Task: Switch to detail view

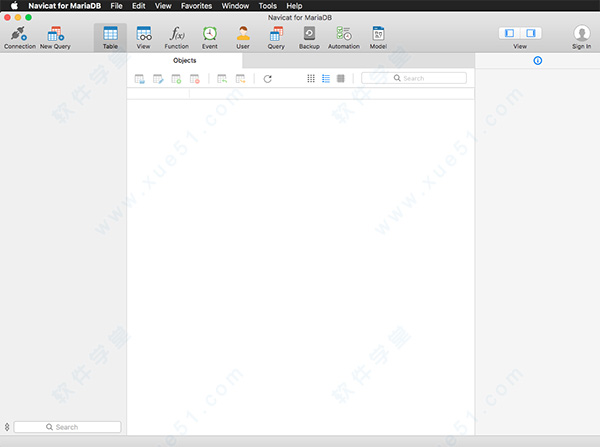Action: (x=341, y=78)
